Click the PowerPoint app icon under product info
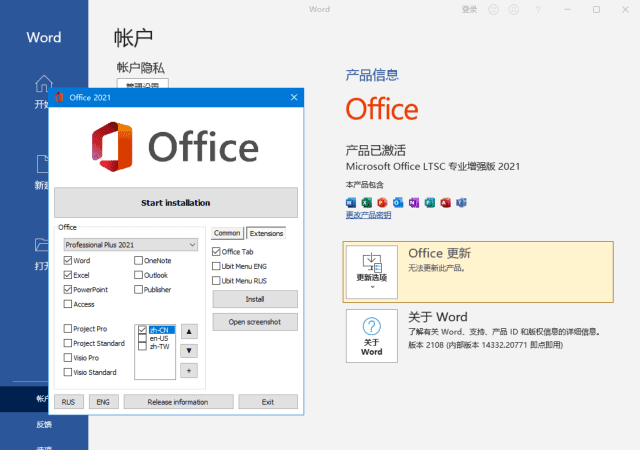 coord(382,203)
